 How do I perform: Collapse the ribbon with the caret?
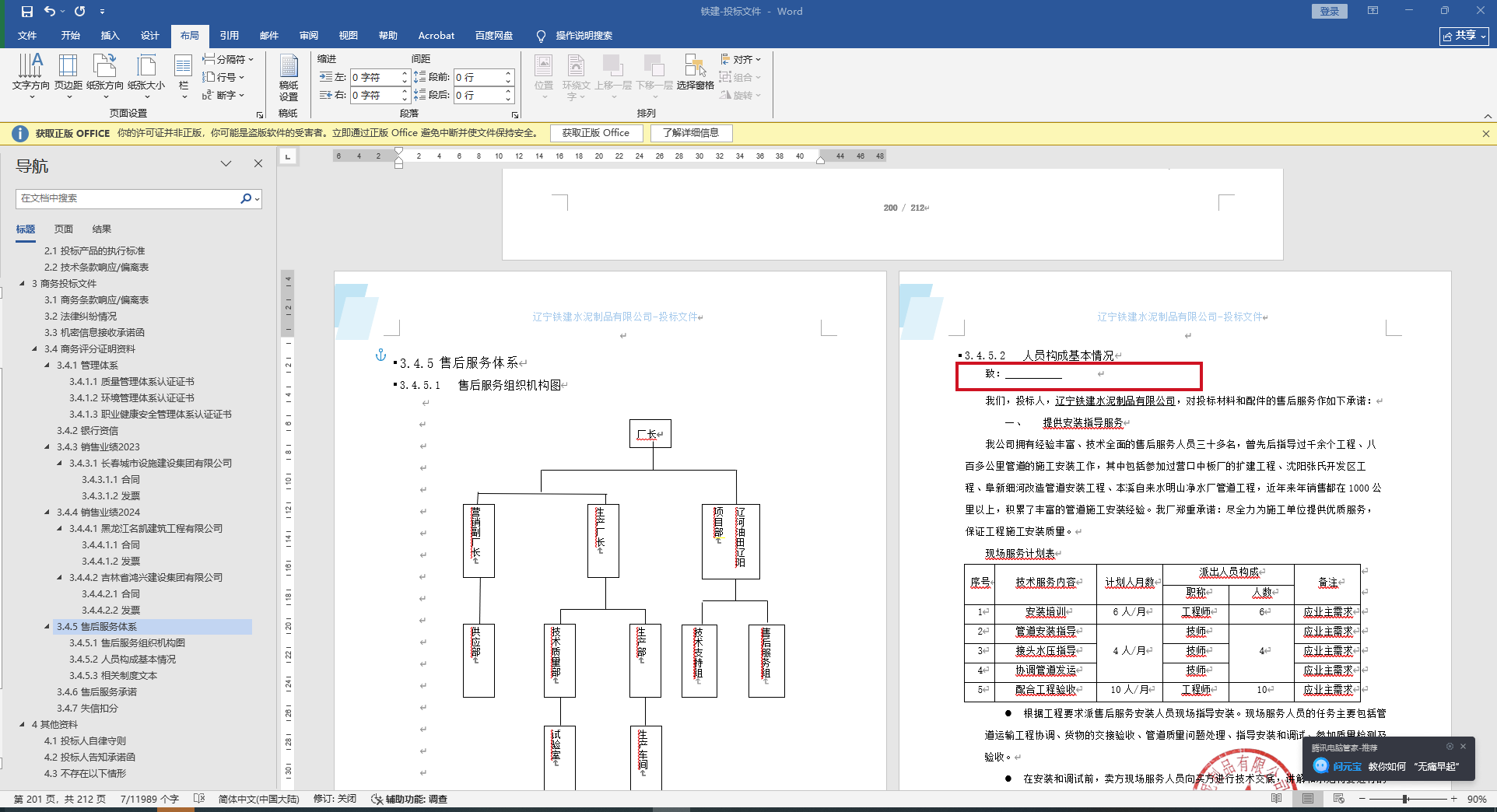[x=1488, y=117]
